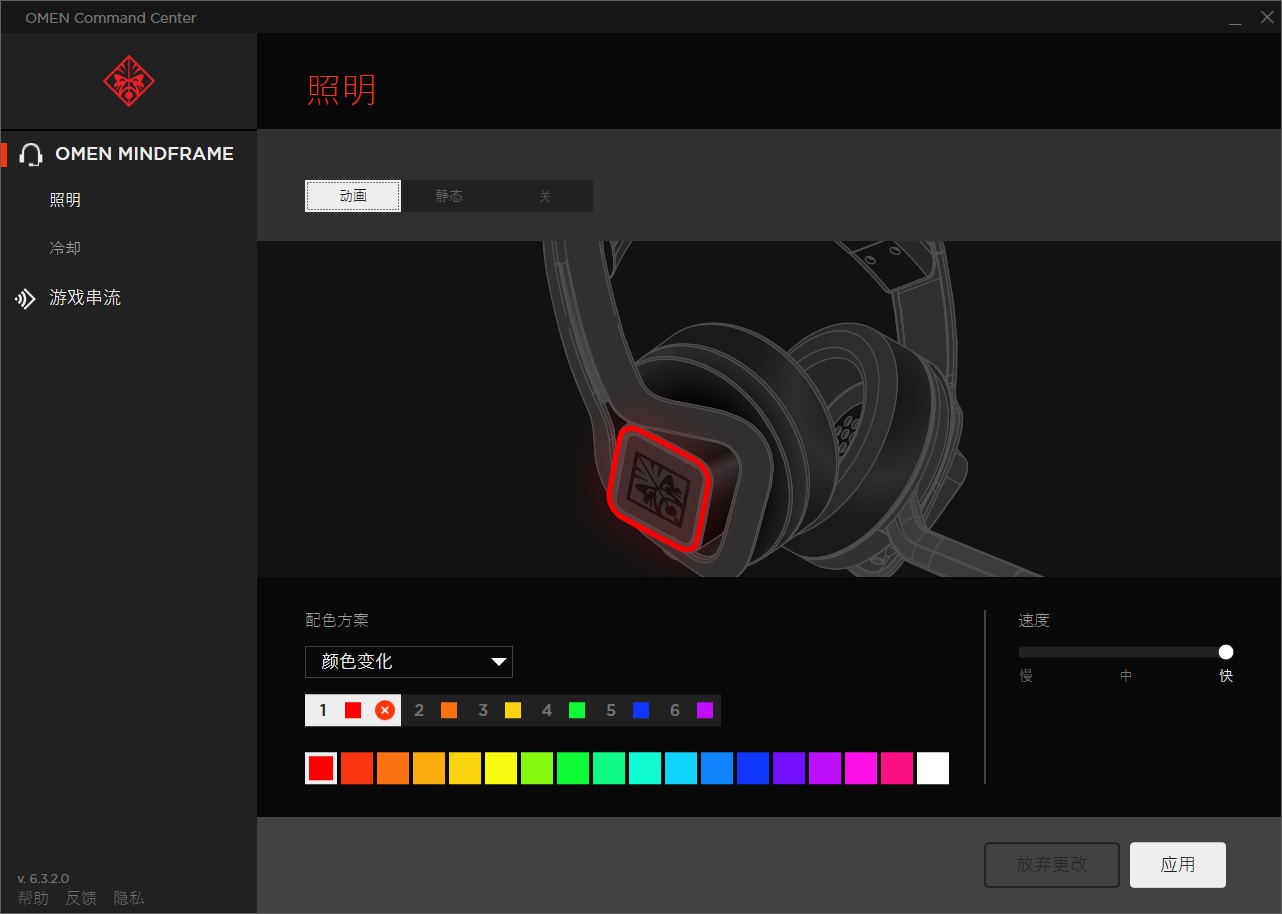Remove color slot 1 with the red X
Image resolution: width=1282 pixels, height=914 pixels.
click(385, 710)
